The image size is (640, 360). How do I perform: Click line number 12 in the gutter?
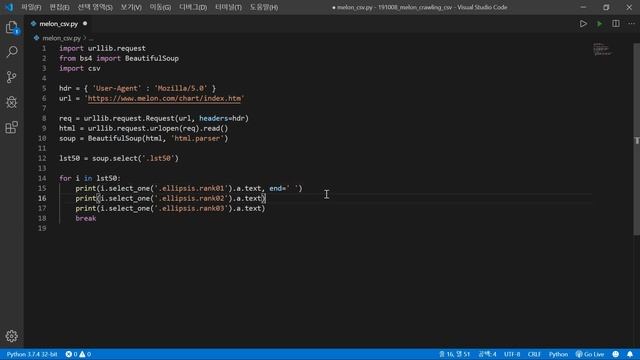pyautogui.click(x=42, y=158)
